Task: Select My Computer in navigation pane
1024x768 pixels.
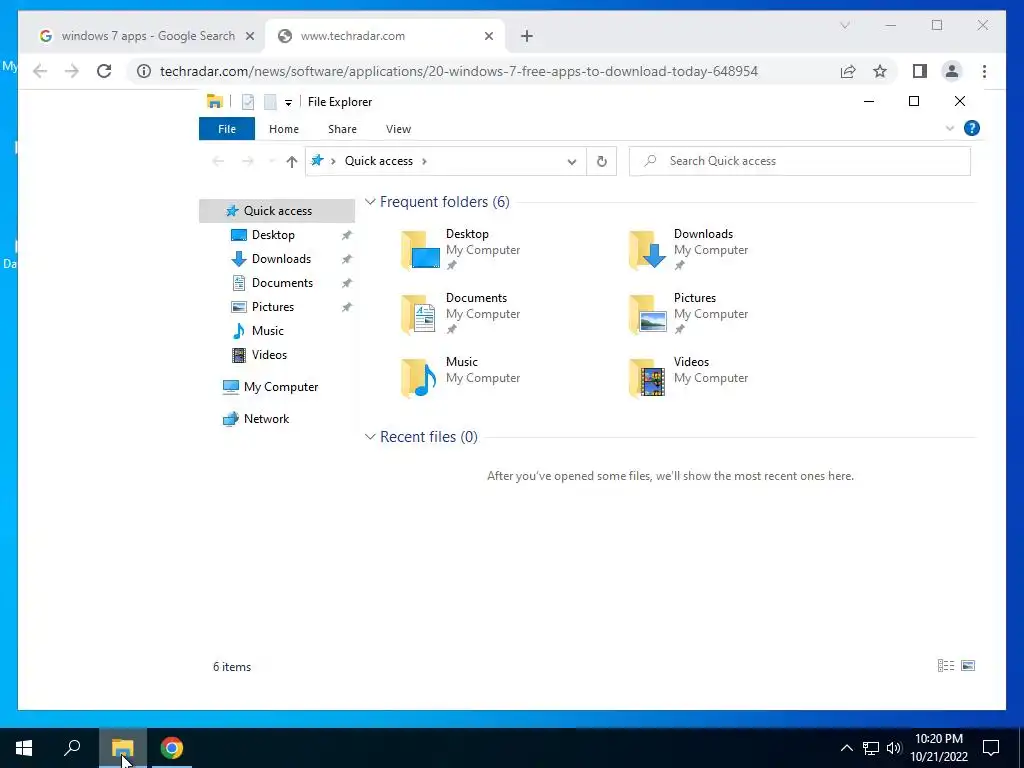Action: [280, 387]
